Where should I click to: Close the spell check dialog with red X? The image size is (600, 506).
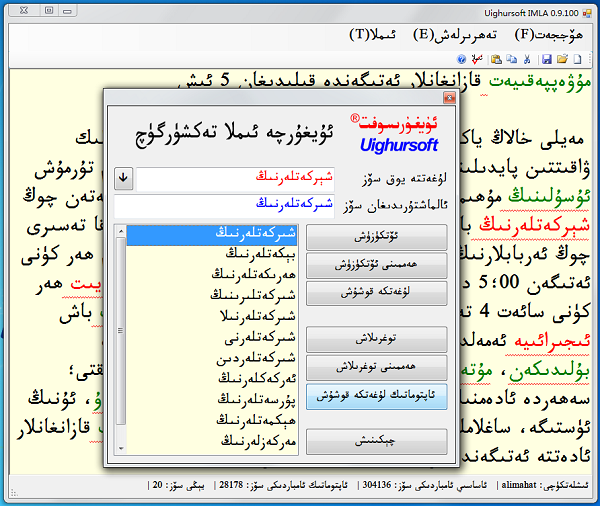click(449, 98)
